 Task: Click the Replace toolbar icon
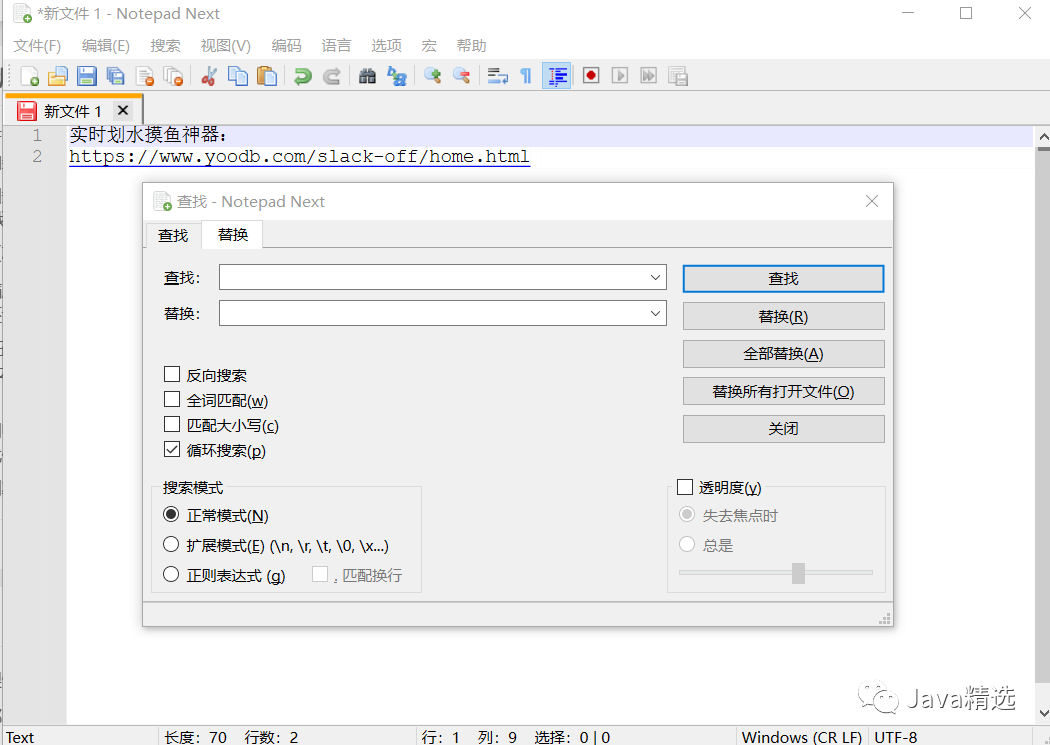pyautogui.click(x=396, y=76)
